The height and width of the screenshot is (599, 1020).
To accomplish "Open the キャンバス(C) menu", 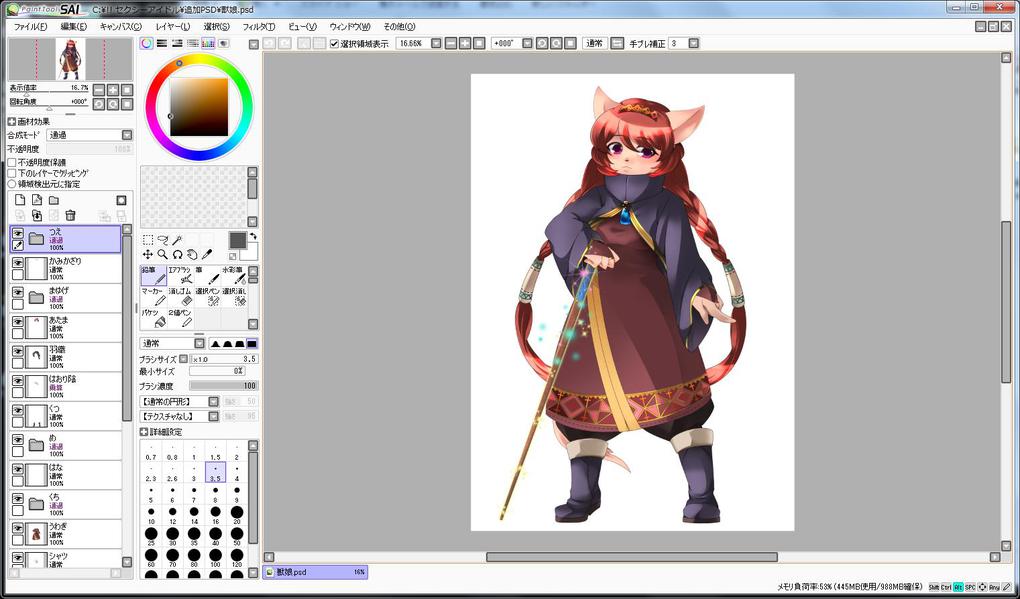I will 120,27.
